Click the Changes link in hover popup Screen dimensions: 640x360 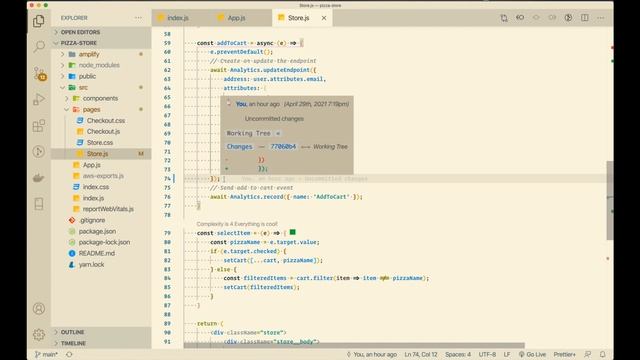click(x=239, y=147)
